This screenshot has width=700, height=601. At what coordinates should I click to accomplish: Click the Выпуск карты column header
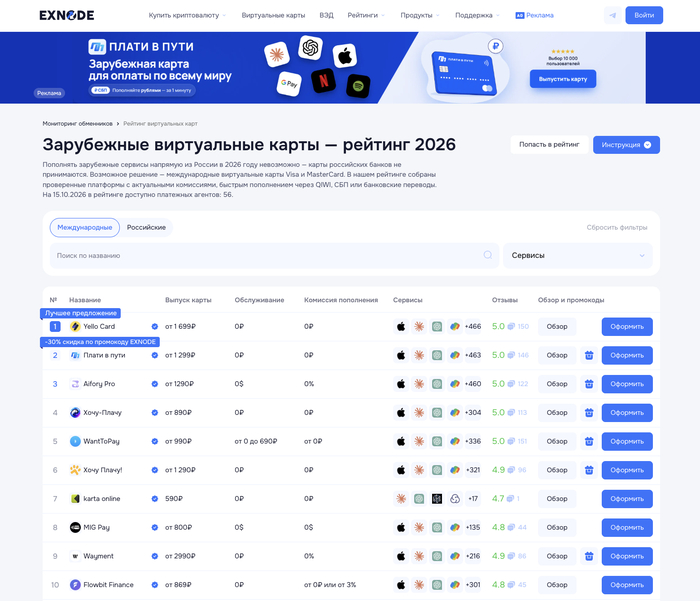click(188, 300)
